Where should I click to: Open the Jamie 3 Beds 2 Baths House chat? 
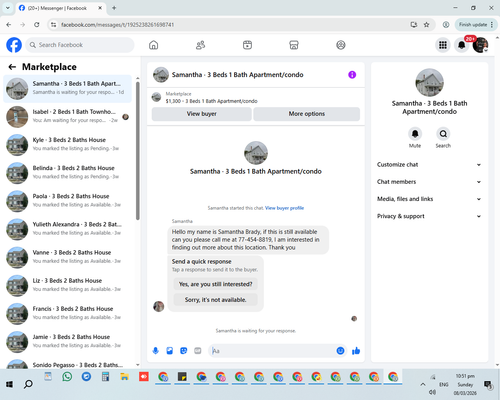[67, 342]
